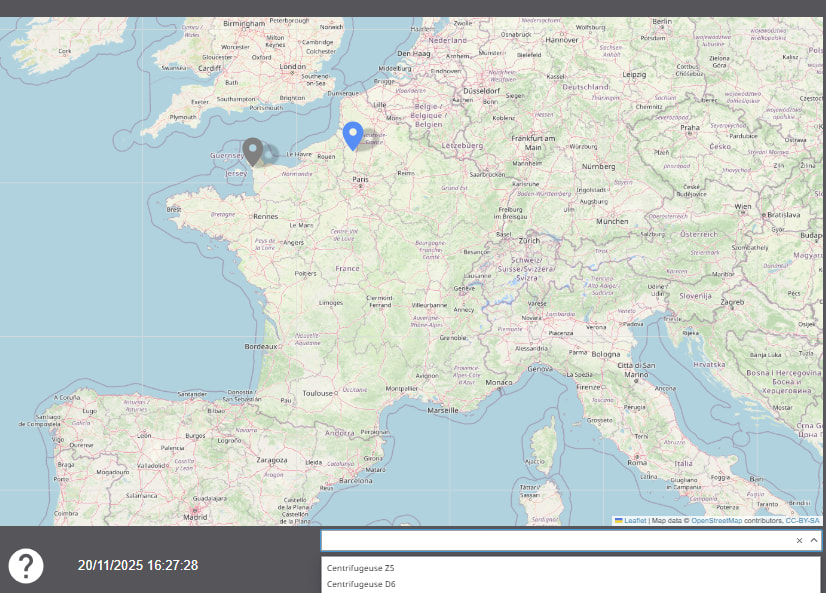The image size is (826, 593).
Task: Click the Zürich label on the map
Action: (x=529, y=241)
